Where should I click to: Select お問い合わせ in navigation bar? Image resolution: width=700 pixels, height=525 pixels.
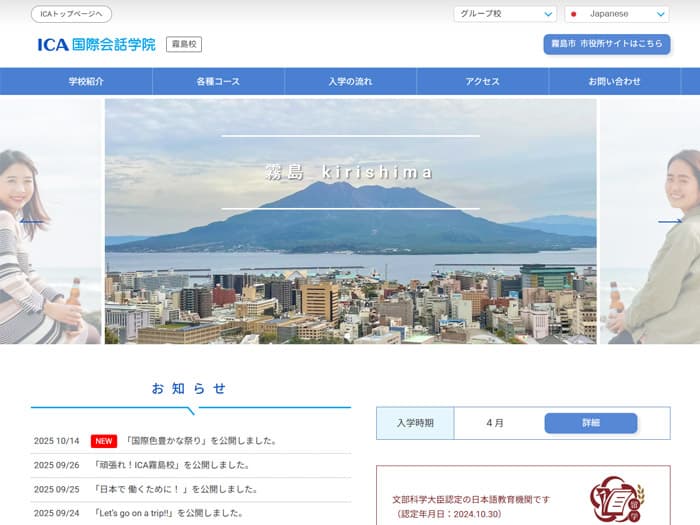614,81
